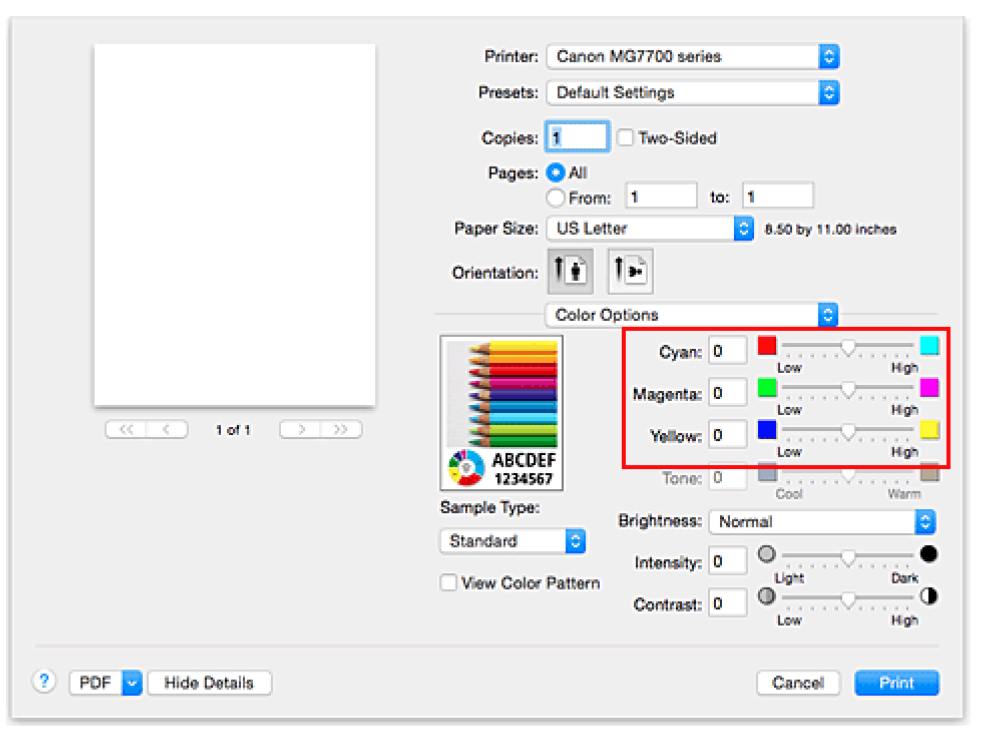Image resolution: width=982 pixels, height=731 pixels.
Task: Select landscape orientation
Action: [628, 270]
